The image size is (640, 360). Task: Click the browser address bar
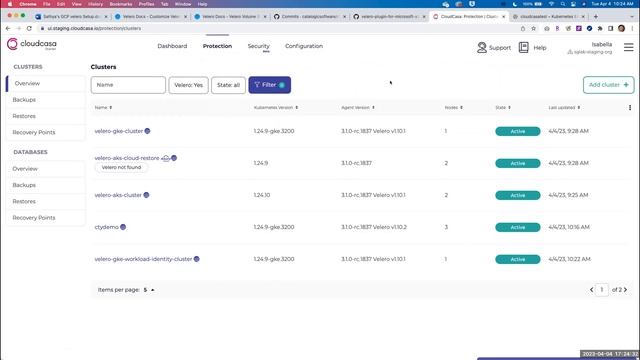click(278, 29)
